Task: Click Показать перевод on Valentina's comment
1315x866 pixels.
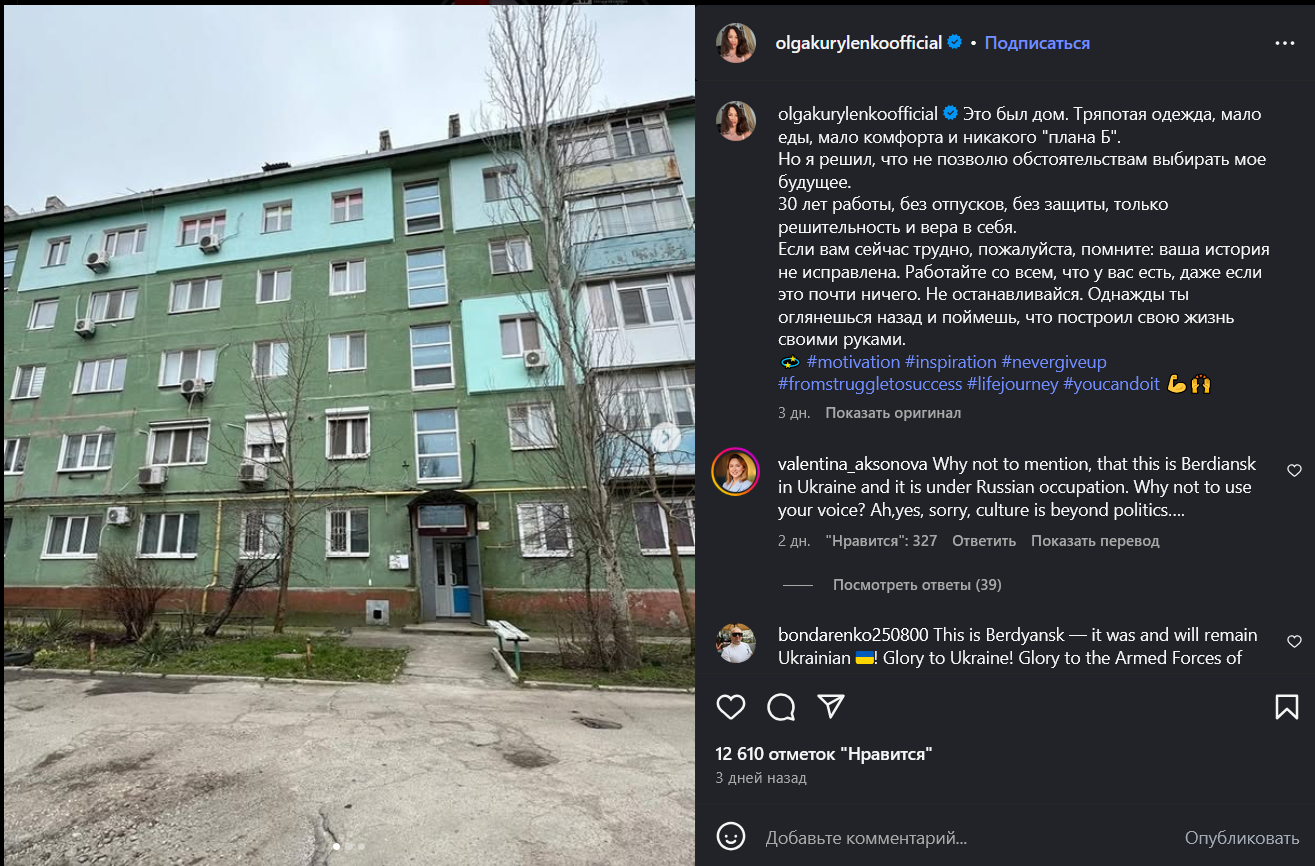Action: (x=1095, y=541)
